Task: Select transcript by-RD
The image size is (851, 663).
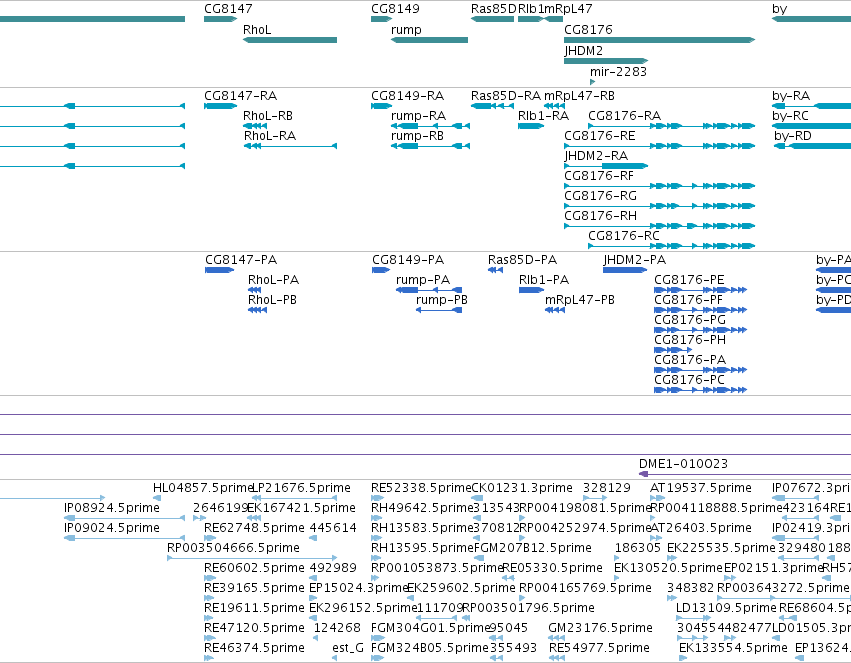Action: click(x=812, y=146)
